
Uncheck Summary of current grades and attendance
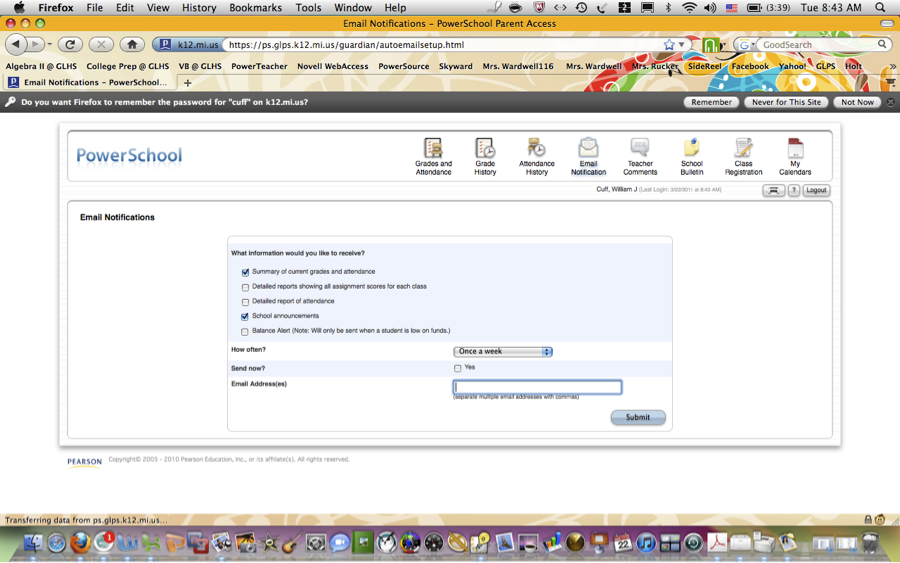245,272
